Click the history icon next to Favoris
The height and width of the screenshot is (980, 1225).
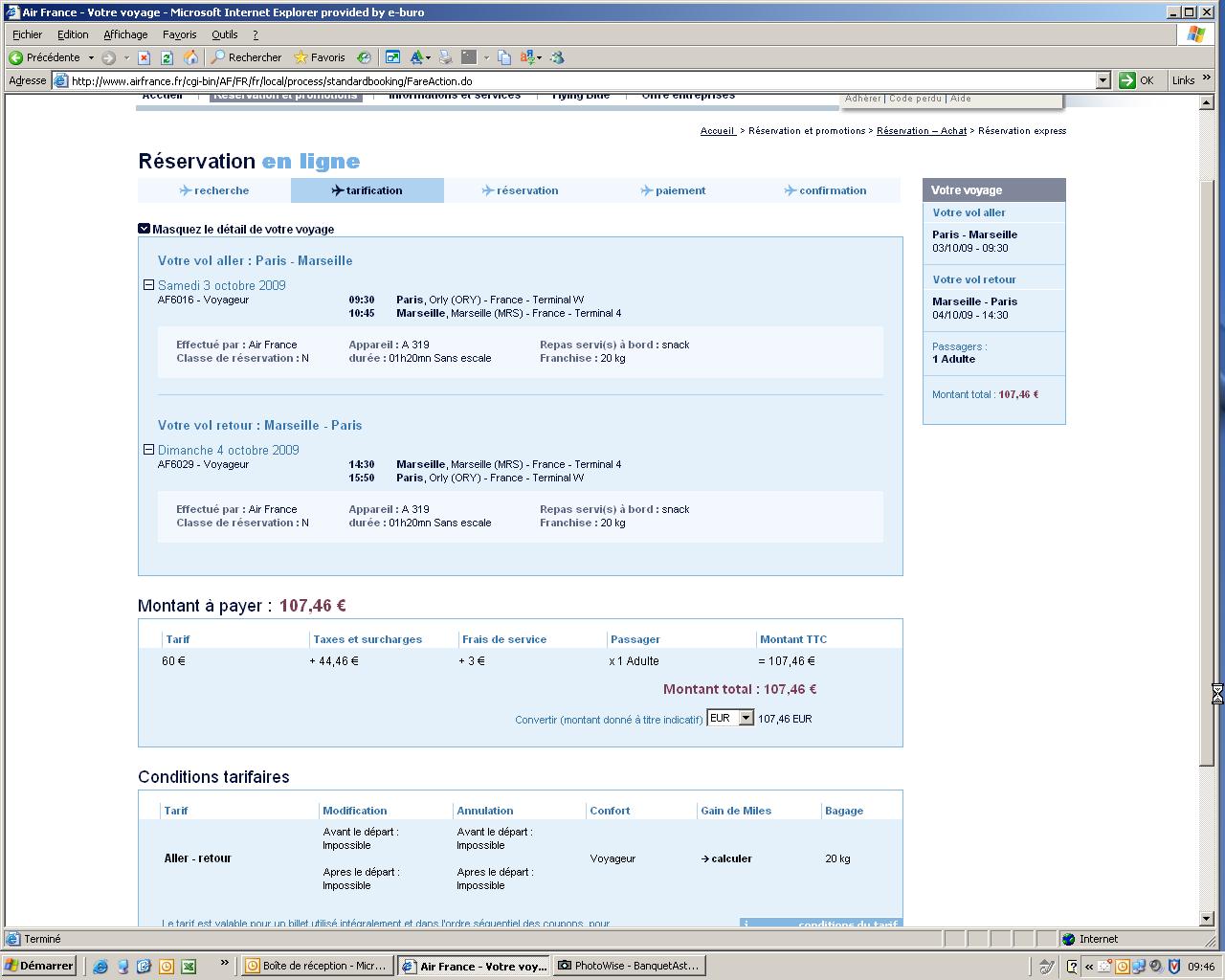pyautogui.click(x=364, y=57)
